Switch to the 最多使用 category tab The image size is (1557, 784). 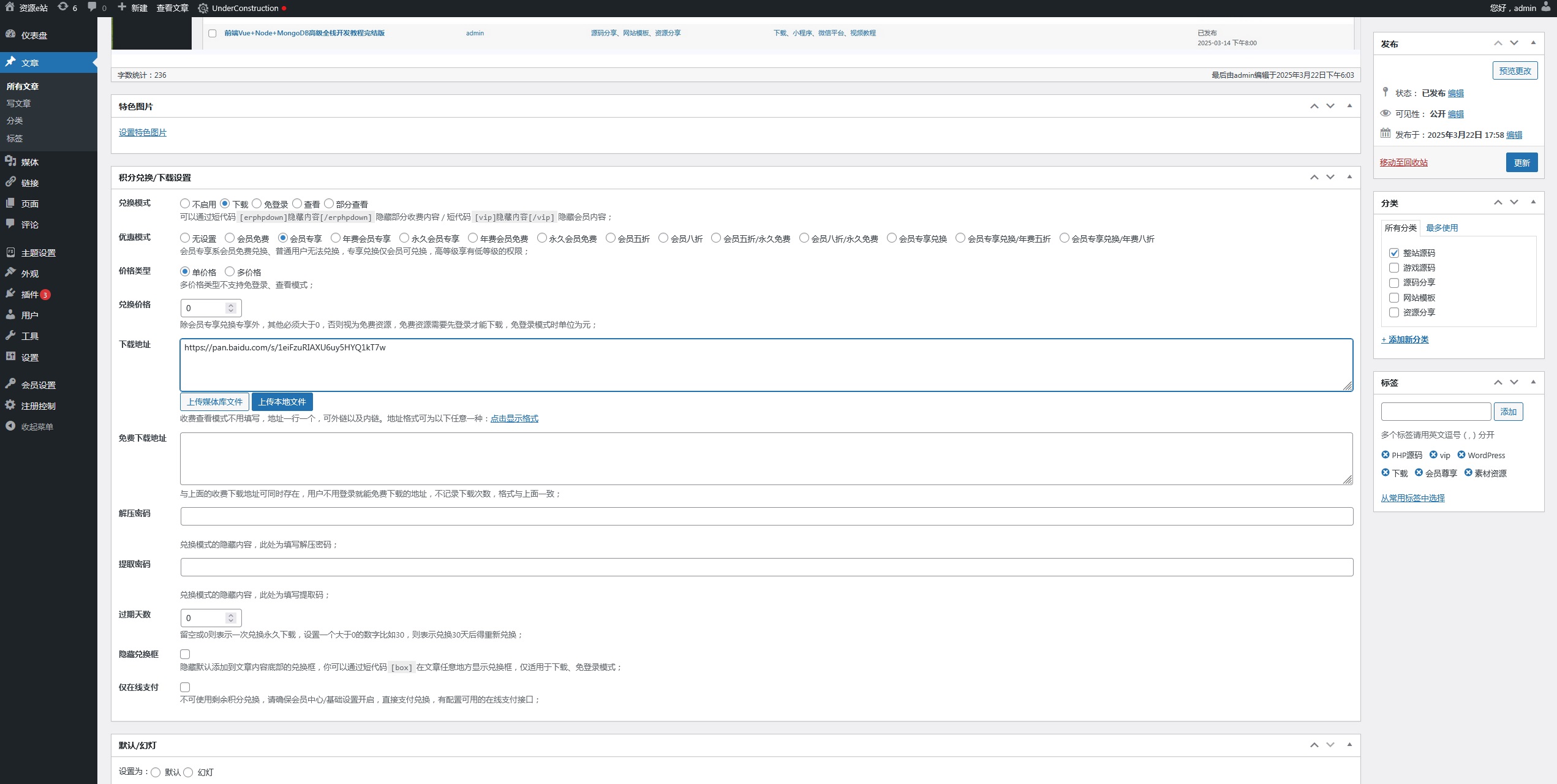point(1441,228)
